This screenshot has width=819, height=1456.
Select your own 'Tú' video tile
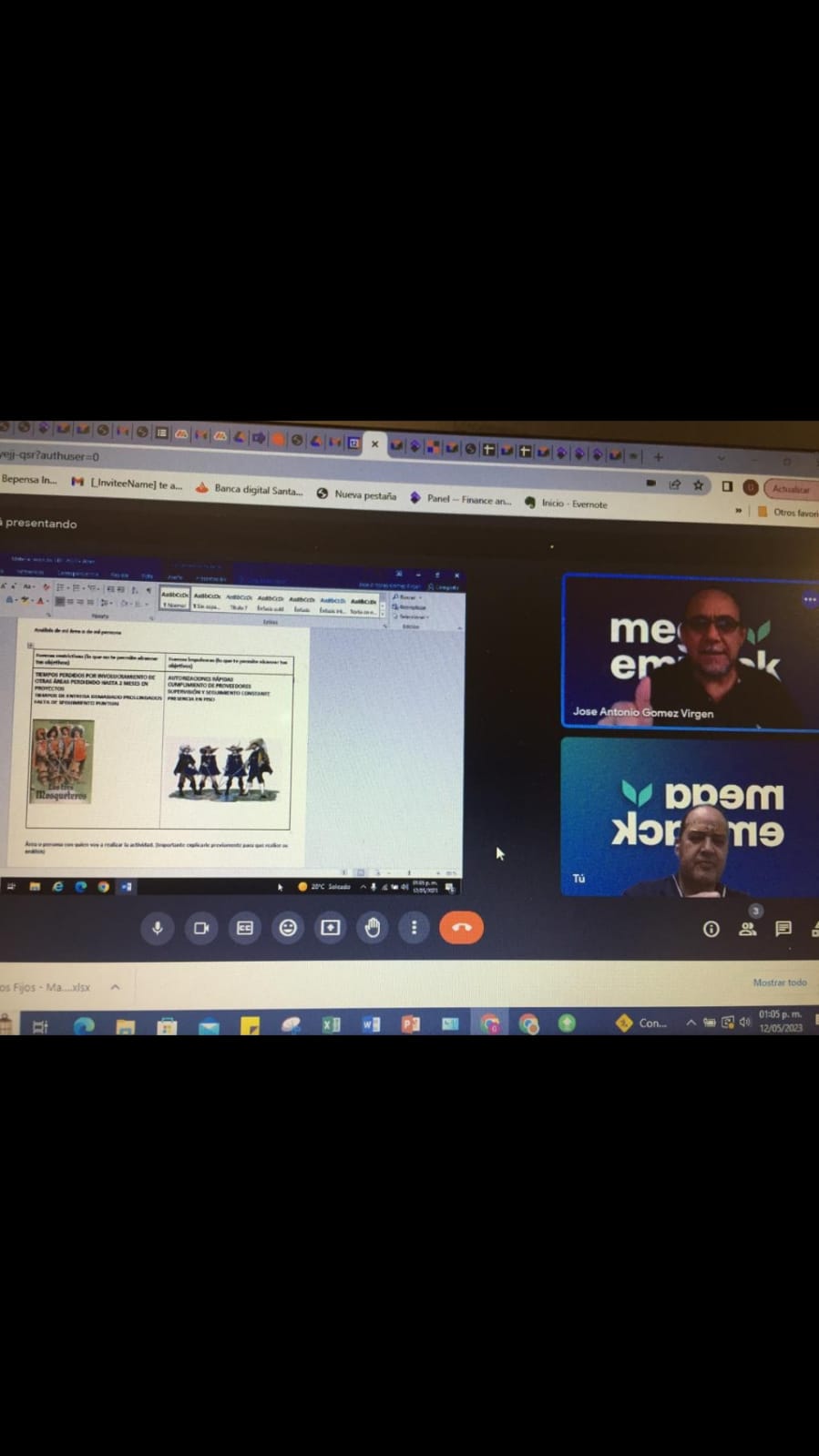pyautogui.click(x=690, y=816)
